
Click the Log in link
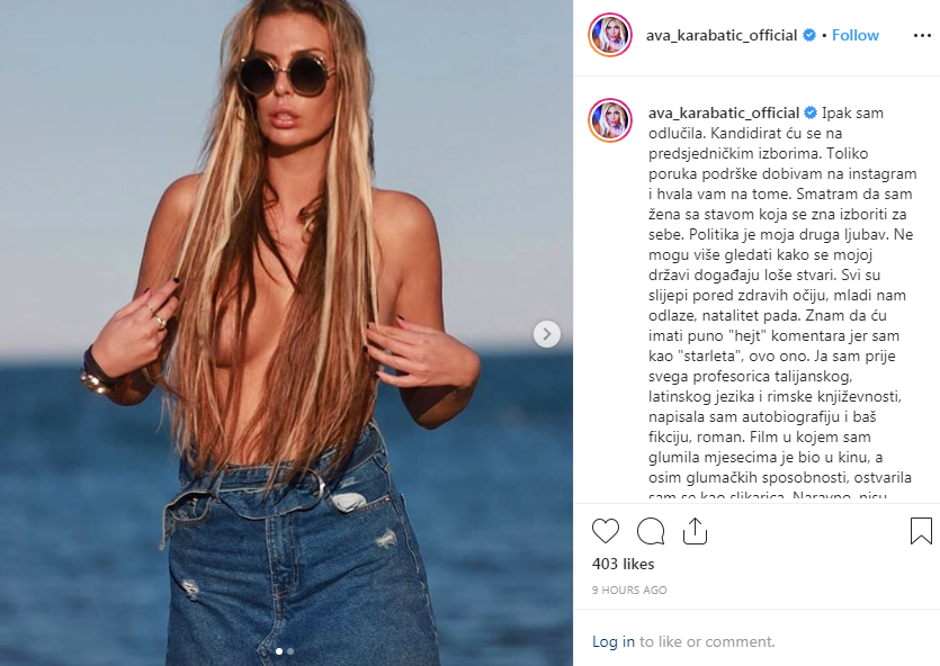pyautogui.click(x=613, y=642)
